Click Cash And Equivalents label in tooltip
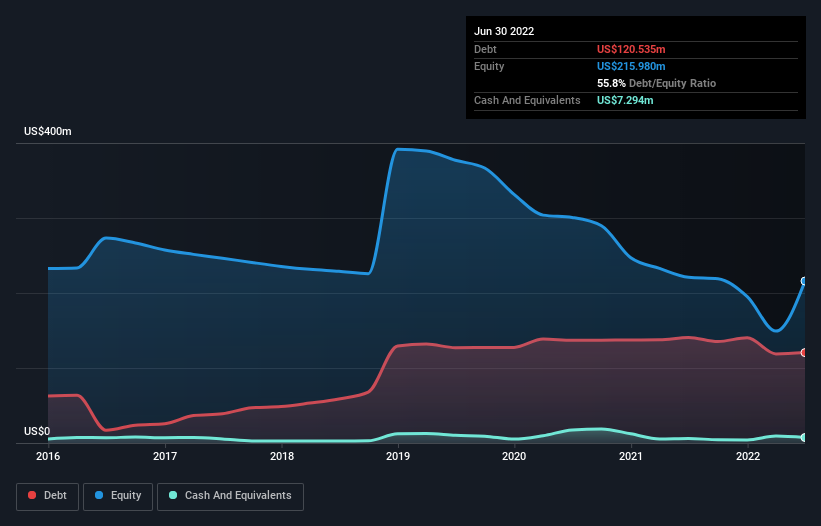Image resolution: width=821 pixels, height=526 pixels. pyautogui.click(x=527, y=100)
